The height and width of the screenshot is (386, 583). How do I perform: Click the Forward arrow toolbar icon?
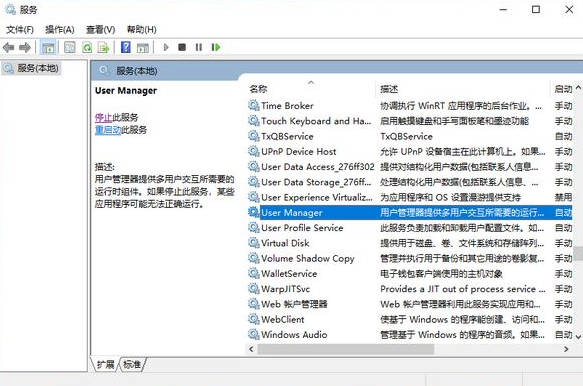click(25, 47)
